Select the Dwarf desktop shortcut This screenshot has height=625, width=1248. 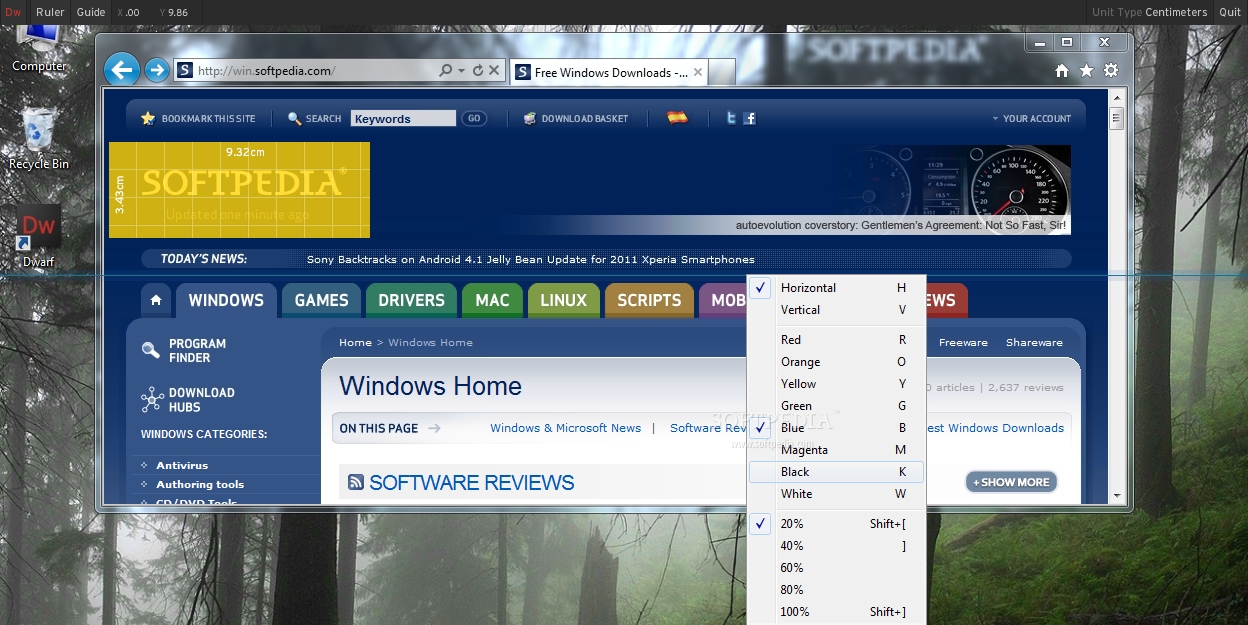pos(39,238)
